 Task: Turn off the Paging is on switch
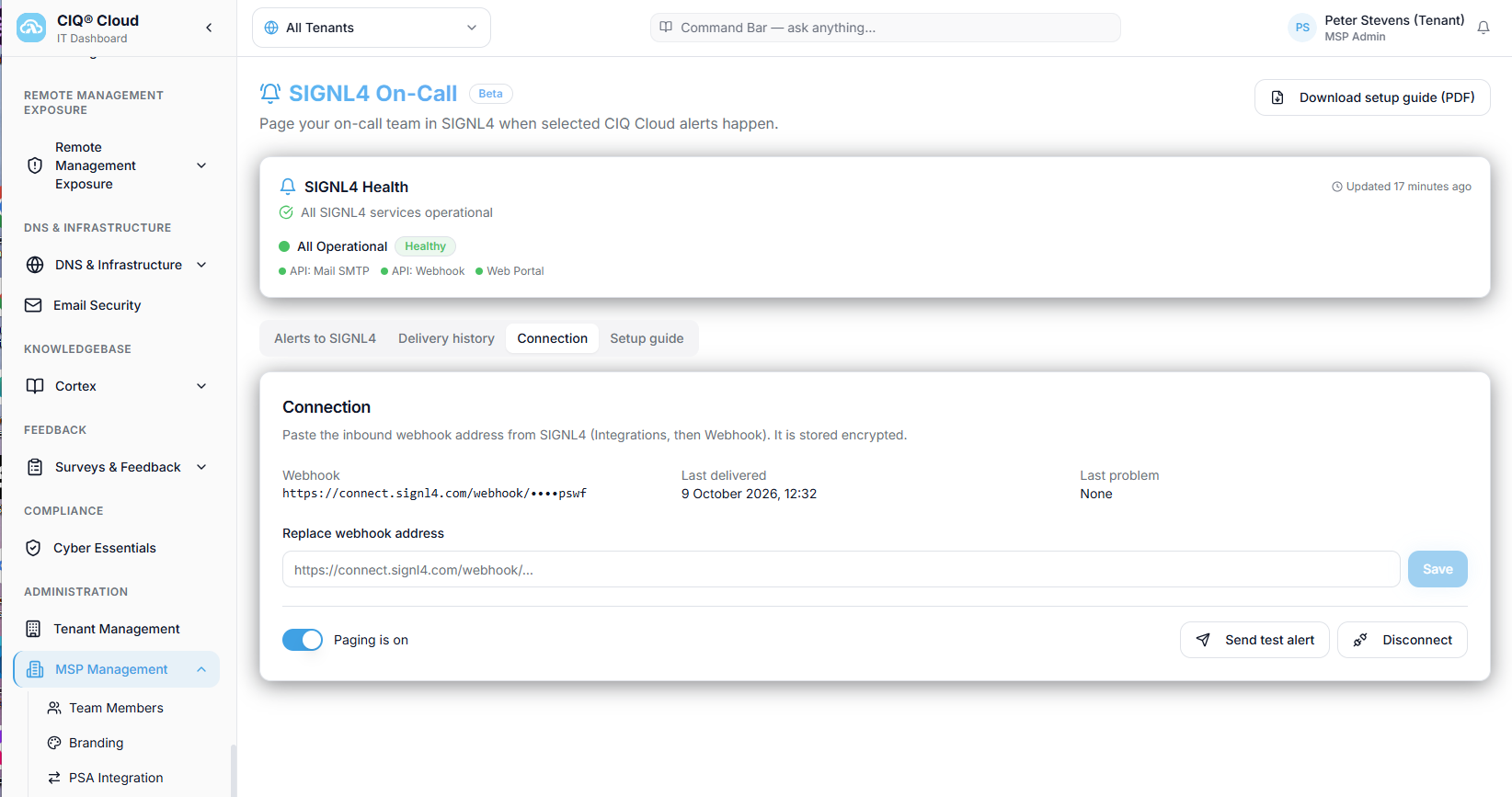tap(303, 640)
